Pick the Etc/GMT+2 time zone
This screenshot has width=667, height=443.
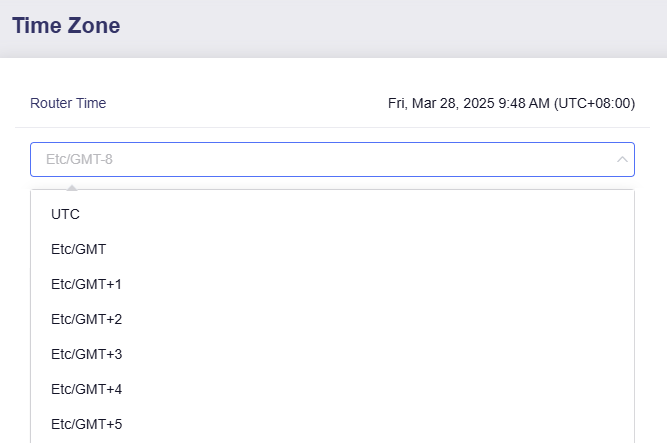point(85,319)
